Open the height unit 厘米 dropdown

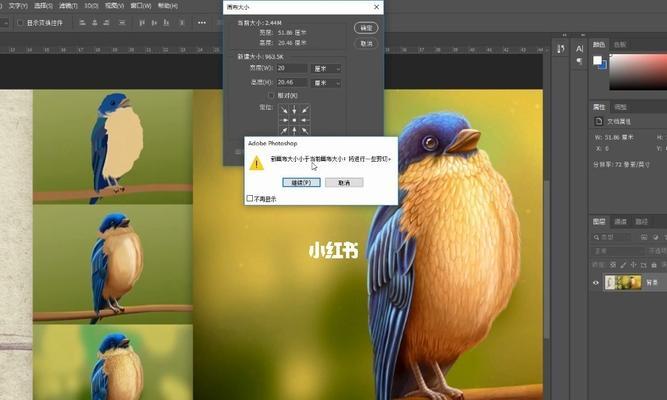click(x=326, y=83)
